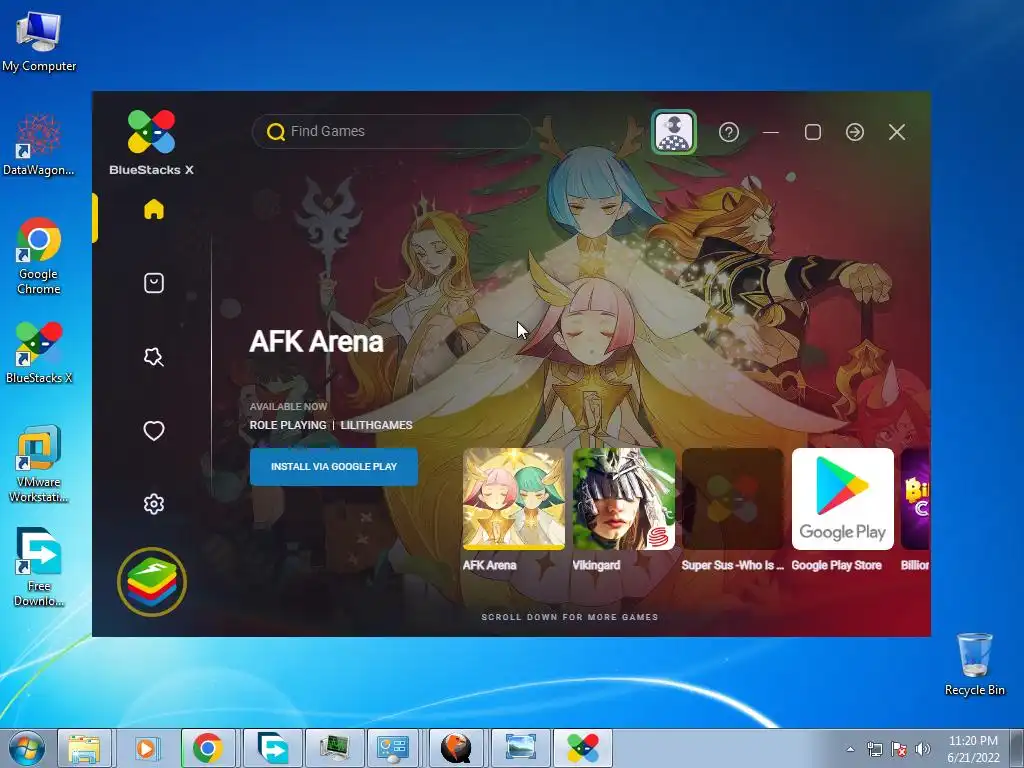Select the Super Sus game thumbnail

click(733, 499)
